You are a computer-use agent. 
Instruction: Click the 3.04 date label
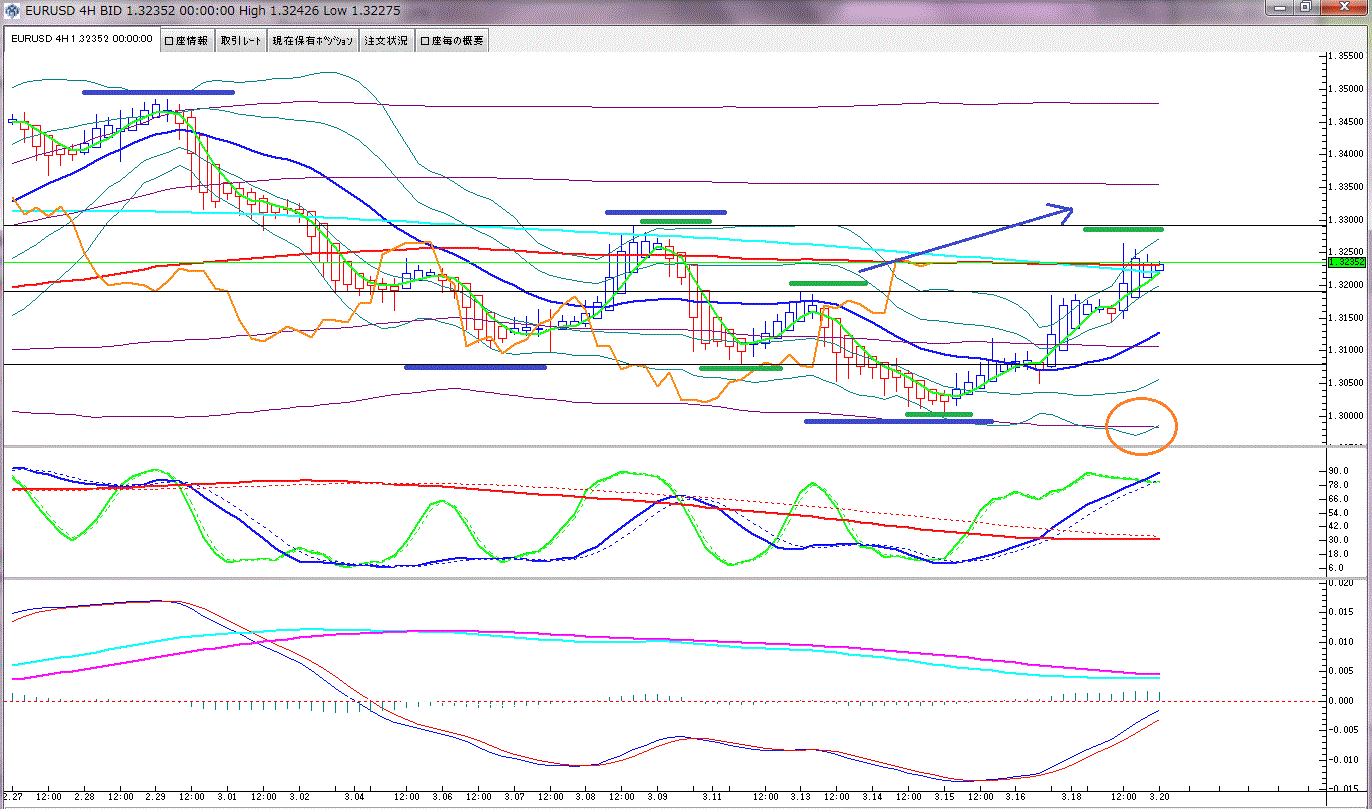pyautogui.click(x=353, y=798)
